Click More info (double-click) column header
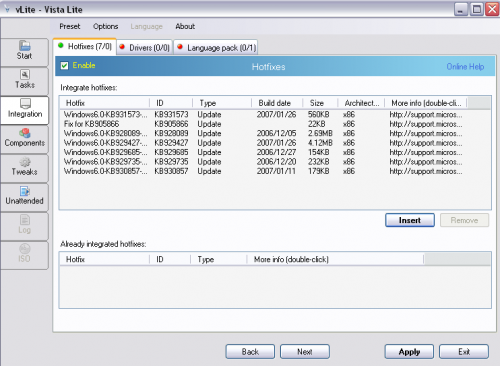The image size is (500, 366). (x=335, y=259)
